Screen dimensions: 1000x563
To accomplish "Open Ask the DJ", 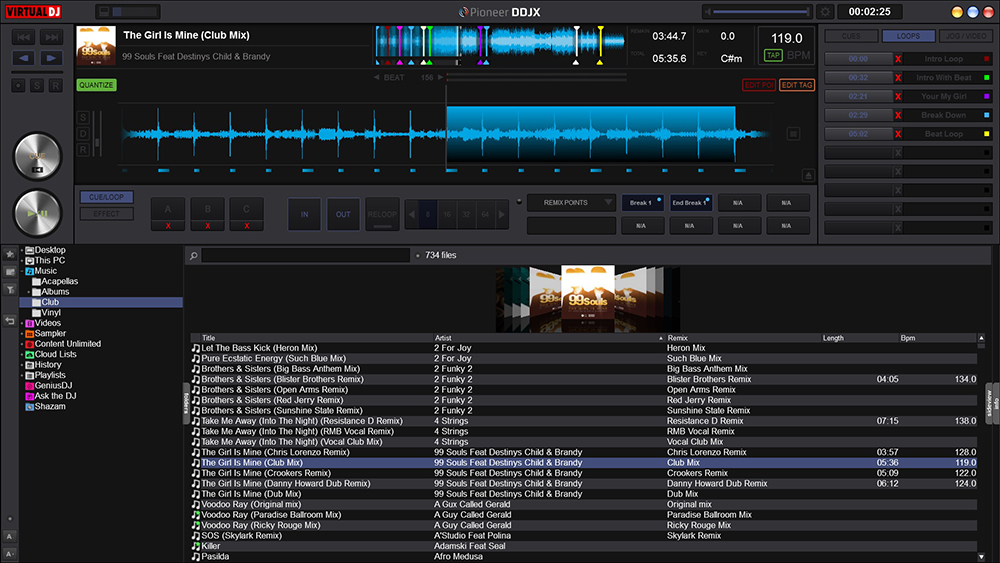I will pyautogui.click(x=50, y=396).
